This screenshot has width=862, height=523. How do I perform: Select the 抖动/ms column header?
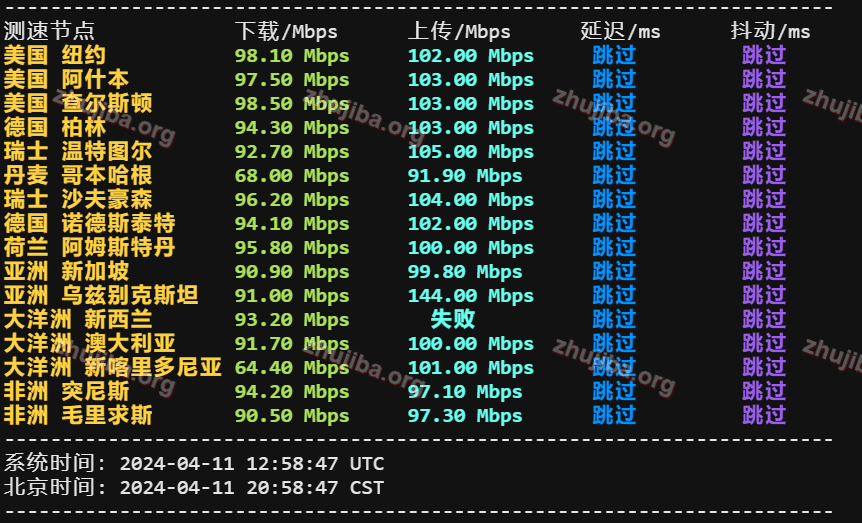[770, 31]
